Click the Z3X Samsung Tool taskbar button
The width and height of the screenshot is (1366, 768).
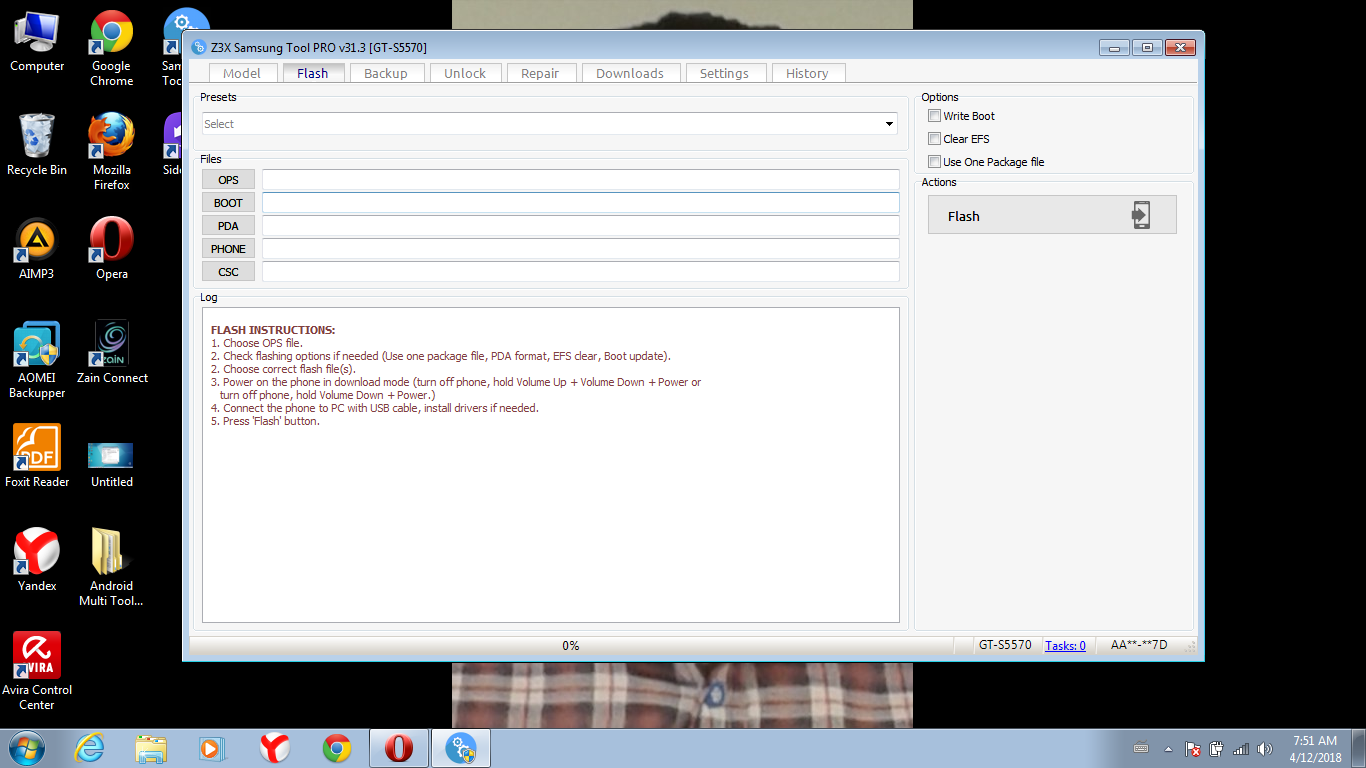[x=461, y=748]
